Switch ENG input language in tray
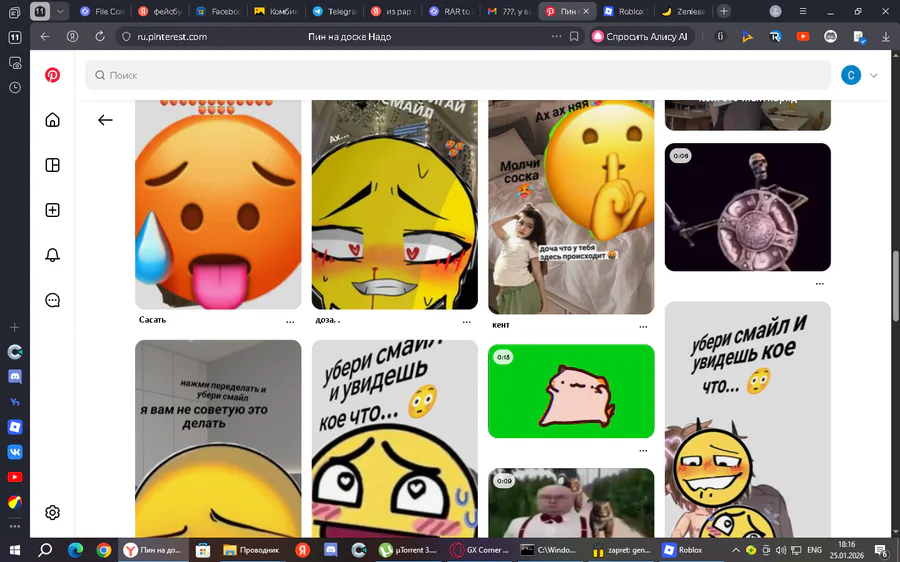 (814, 550)
